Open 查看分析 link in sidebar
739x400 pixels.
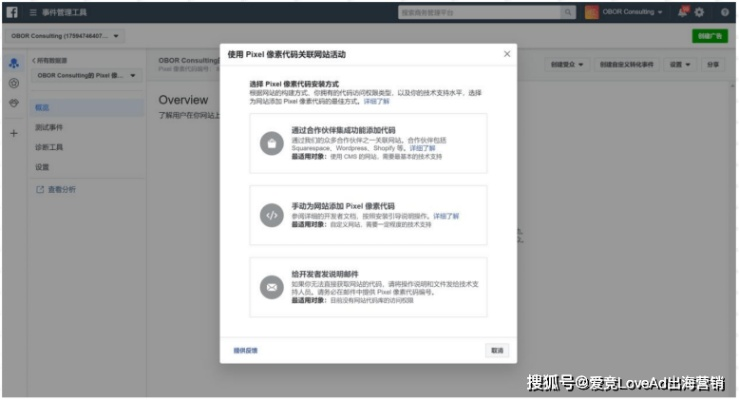coord(62,189)
